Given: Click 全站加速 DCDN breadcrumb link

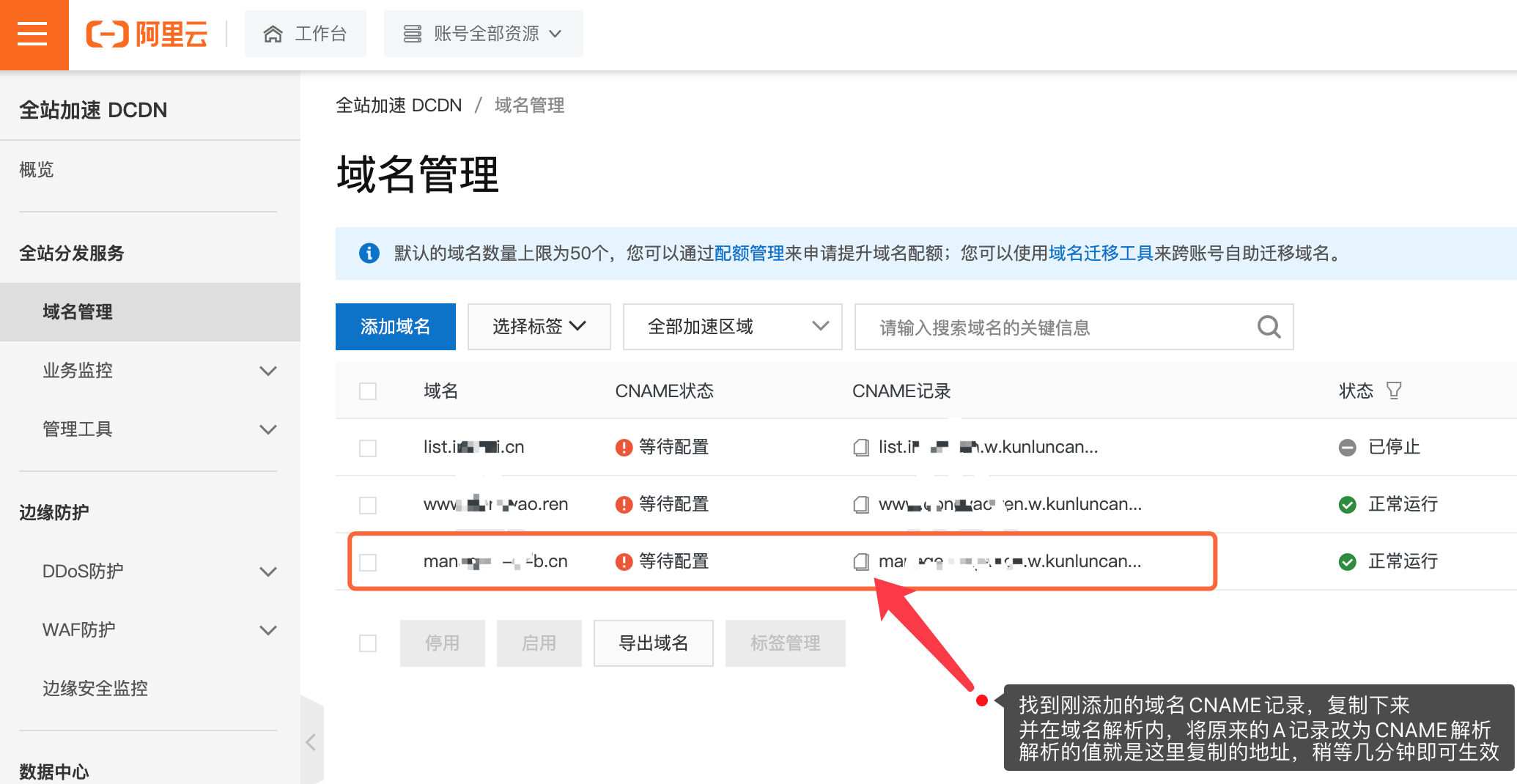Looking at the screenshot, I should (399, 106).
